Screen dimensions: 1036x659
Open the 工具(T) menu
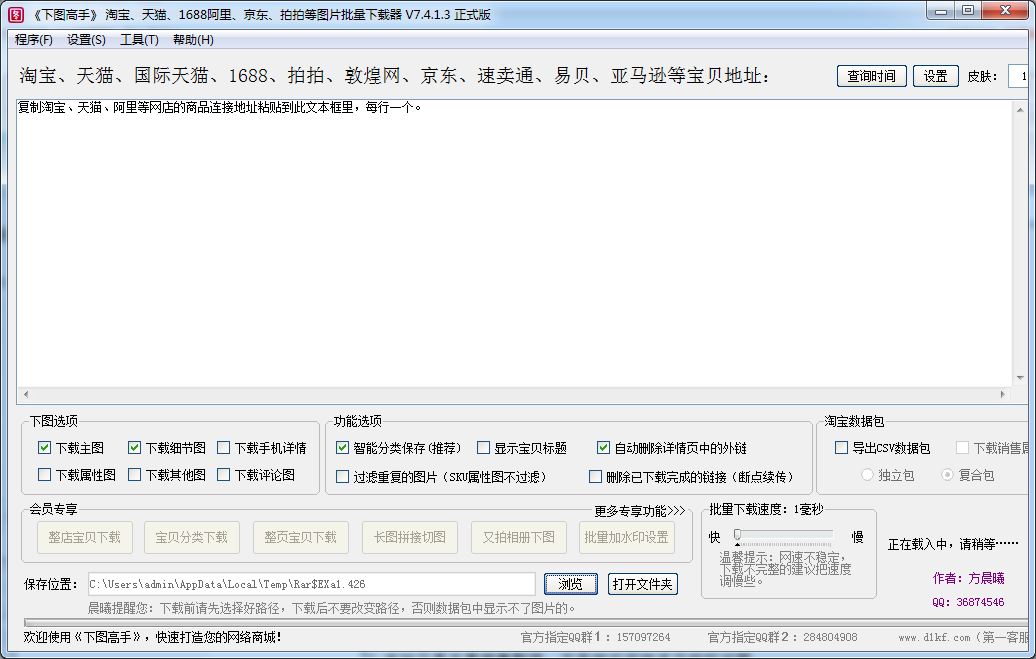click(x=139, y=40)
